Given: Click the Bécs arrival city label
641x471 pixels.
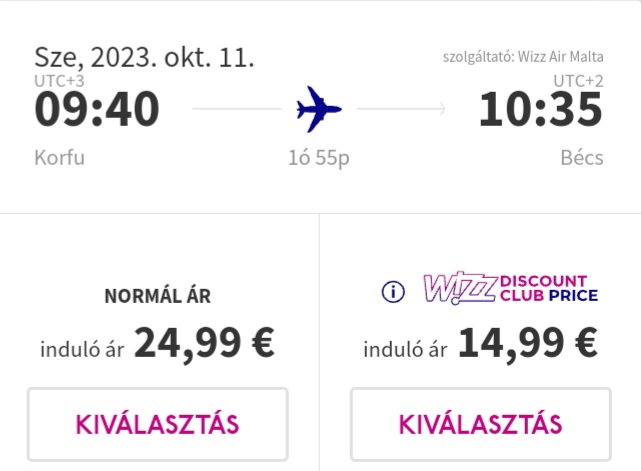Looking at the screenshot, I should [x=582, y=157].
